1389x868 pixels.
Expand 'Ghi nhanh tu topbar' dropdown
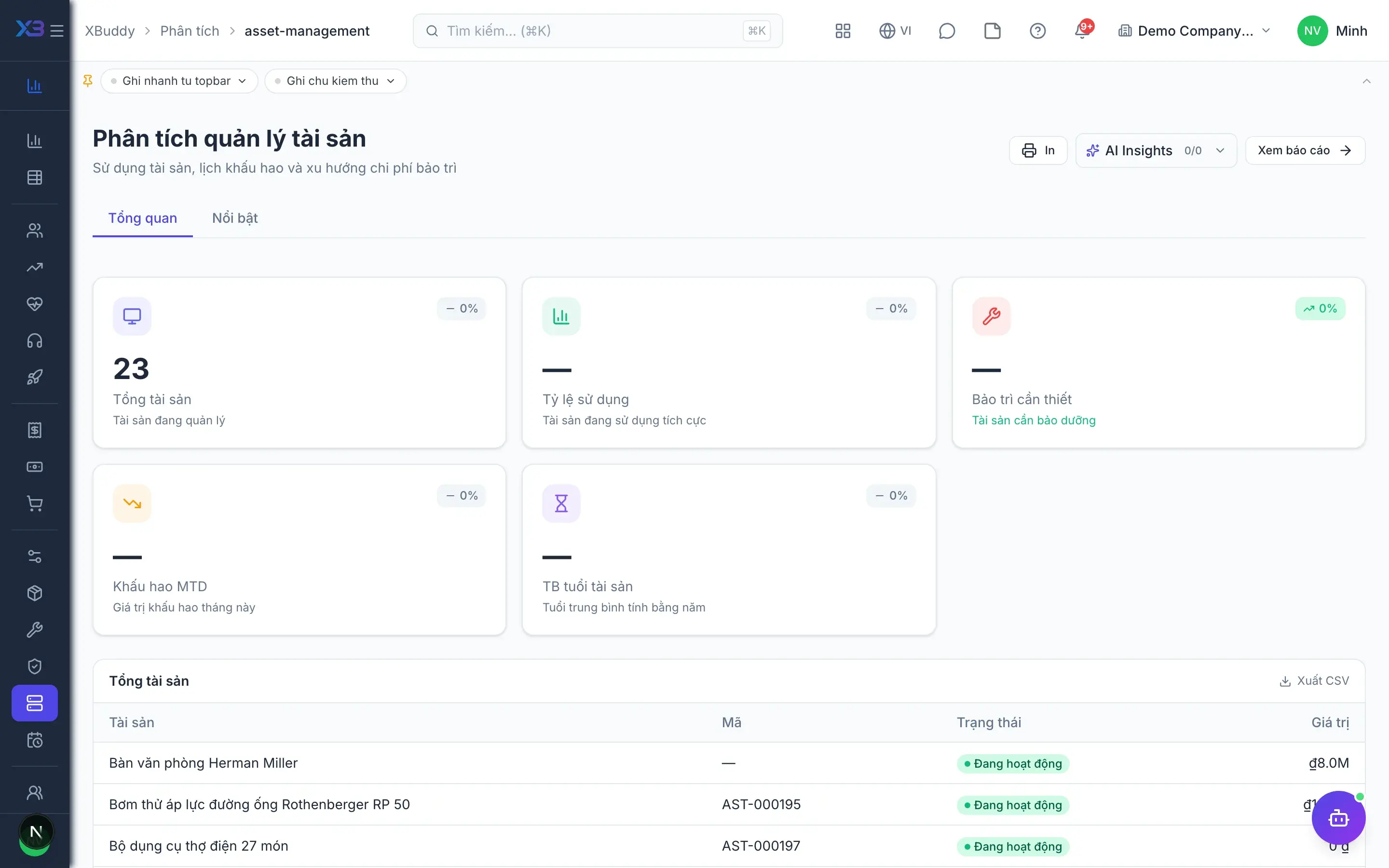click(x=179, y=81)
